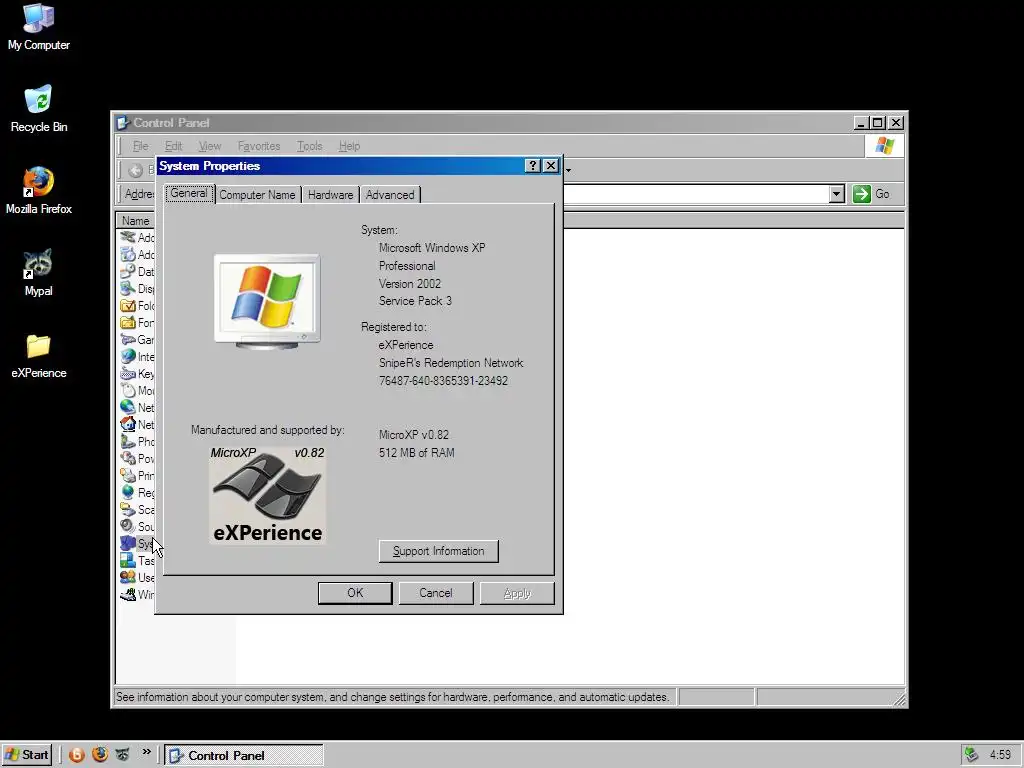Launch Firefox from the quick launch bar

coord(100,754)
